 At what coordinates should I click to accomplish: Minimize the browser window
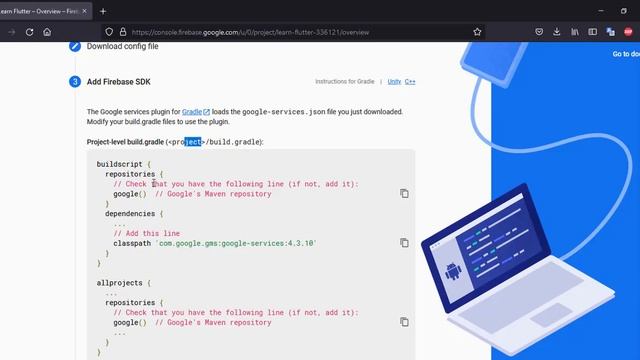point(601,11)
